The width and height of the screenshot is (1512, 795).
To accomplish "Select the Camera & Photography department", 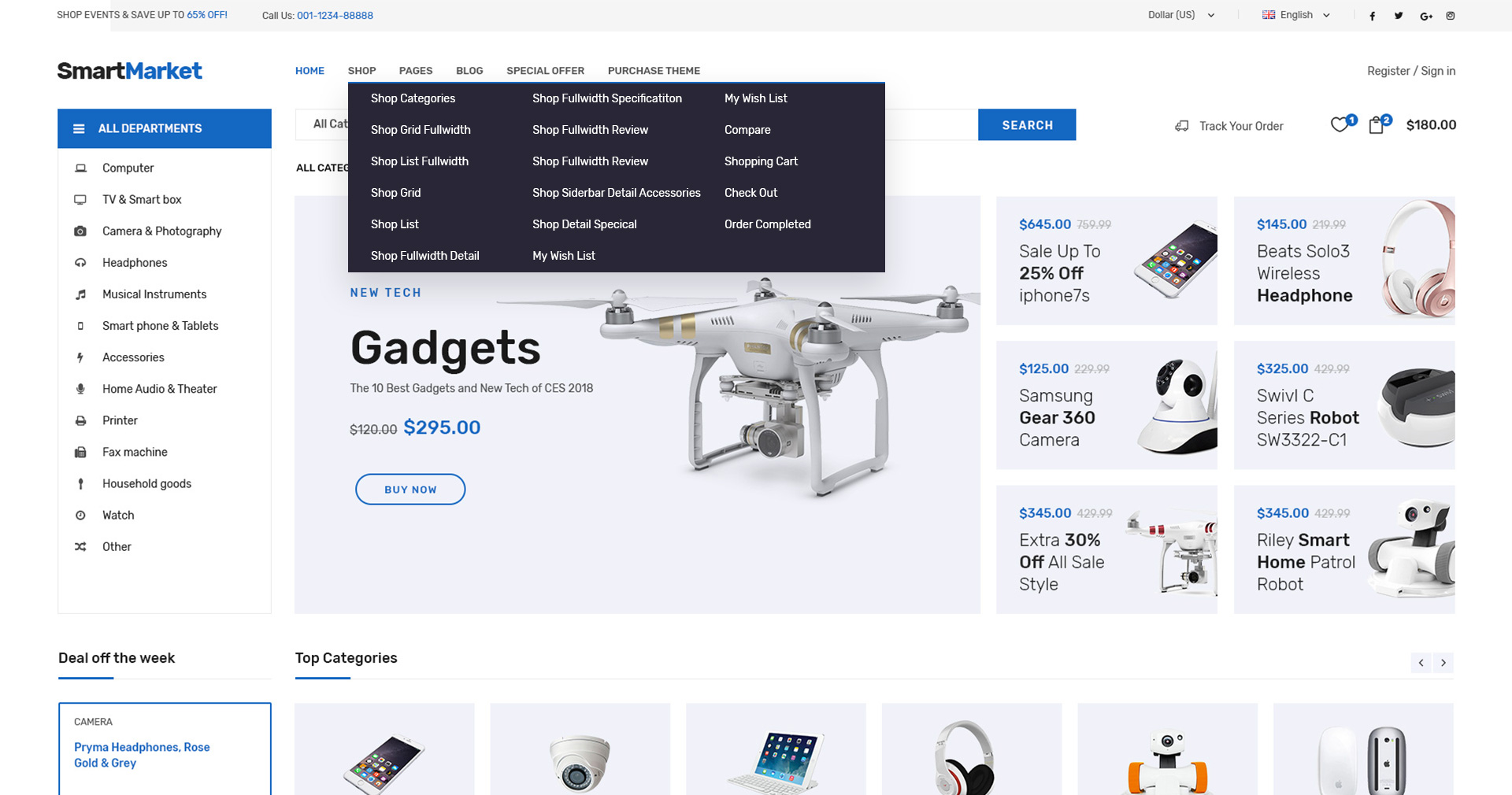I will tap(161, 231).
